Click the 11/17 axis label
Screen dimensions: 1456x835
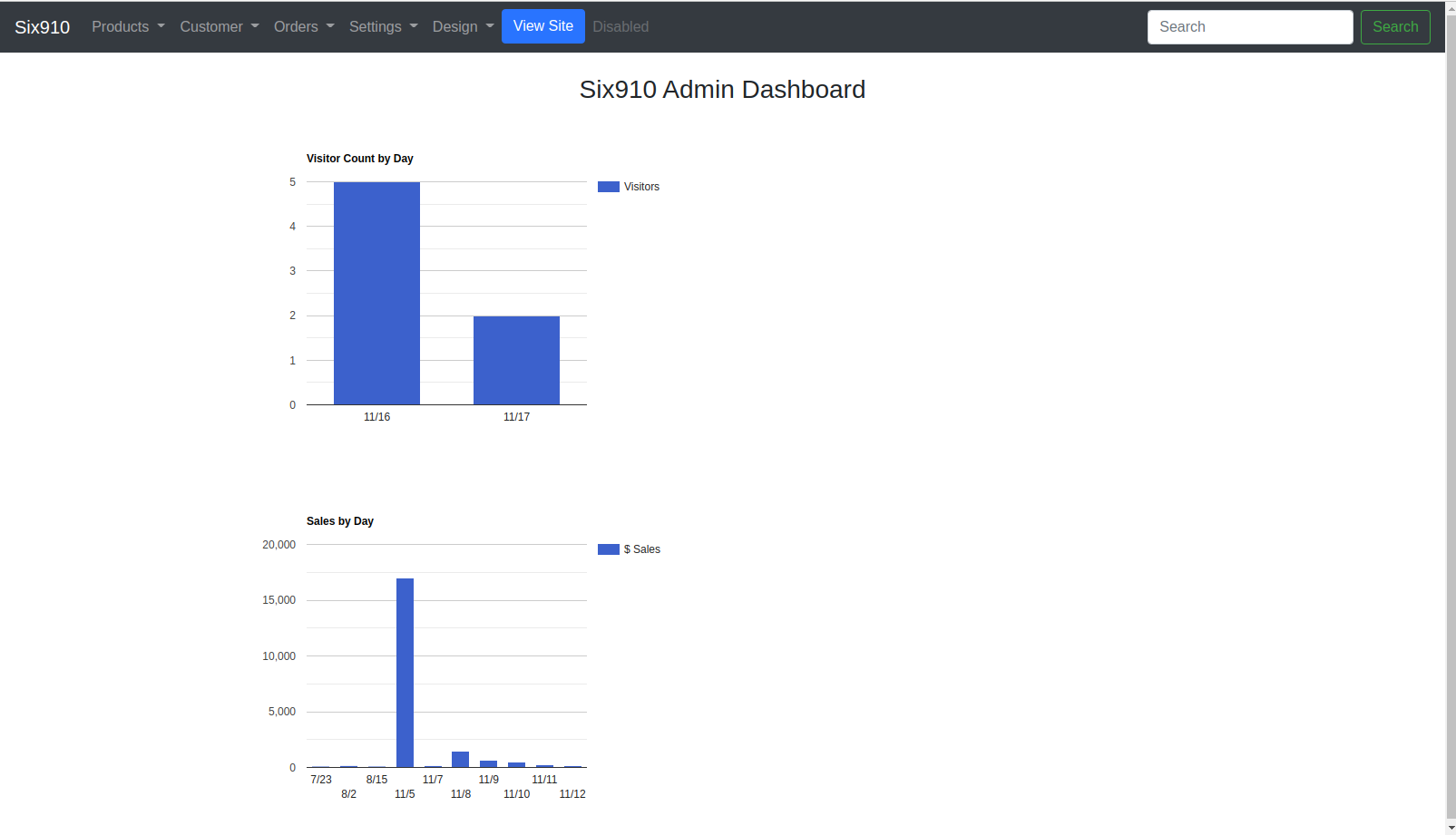coord(516,417)
